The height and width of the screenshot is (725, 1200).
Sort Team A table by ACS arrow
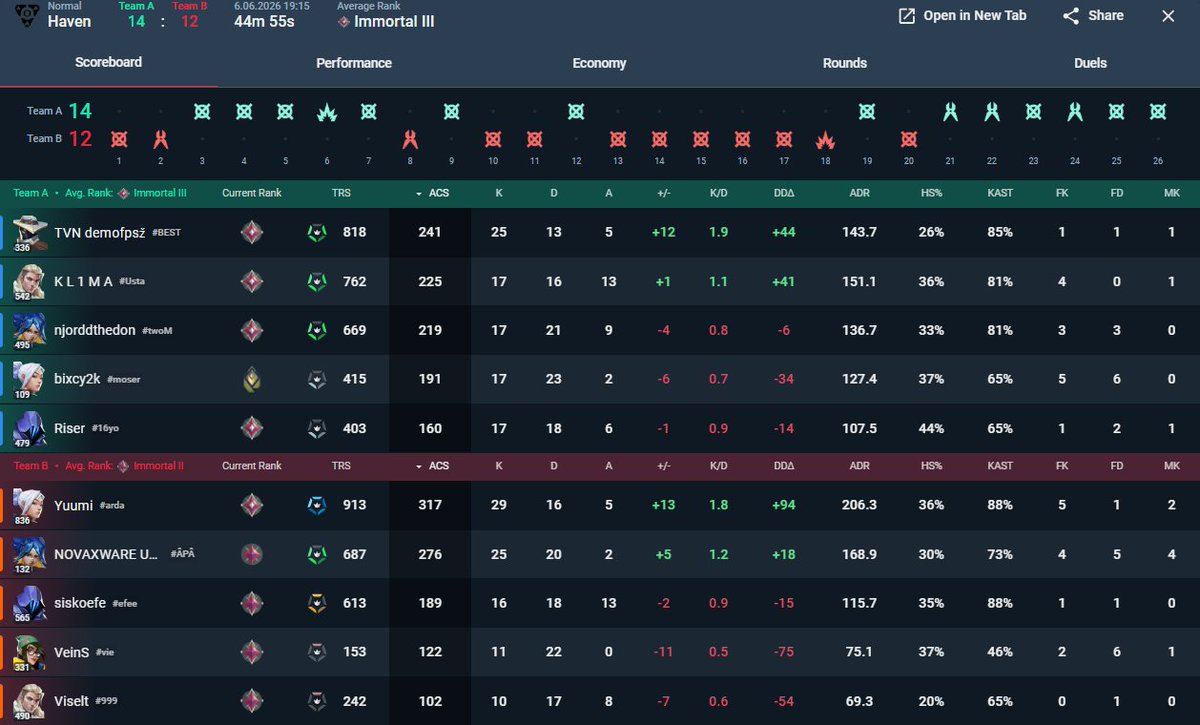tap(418, 193)
